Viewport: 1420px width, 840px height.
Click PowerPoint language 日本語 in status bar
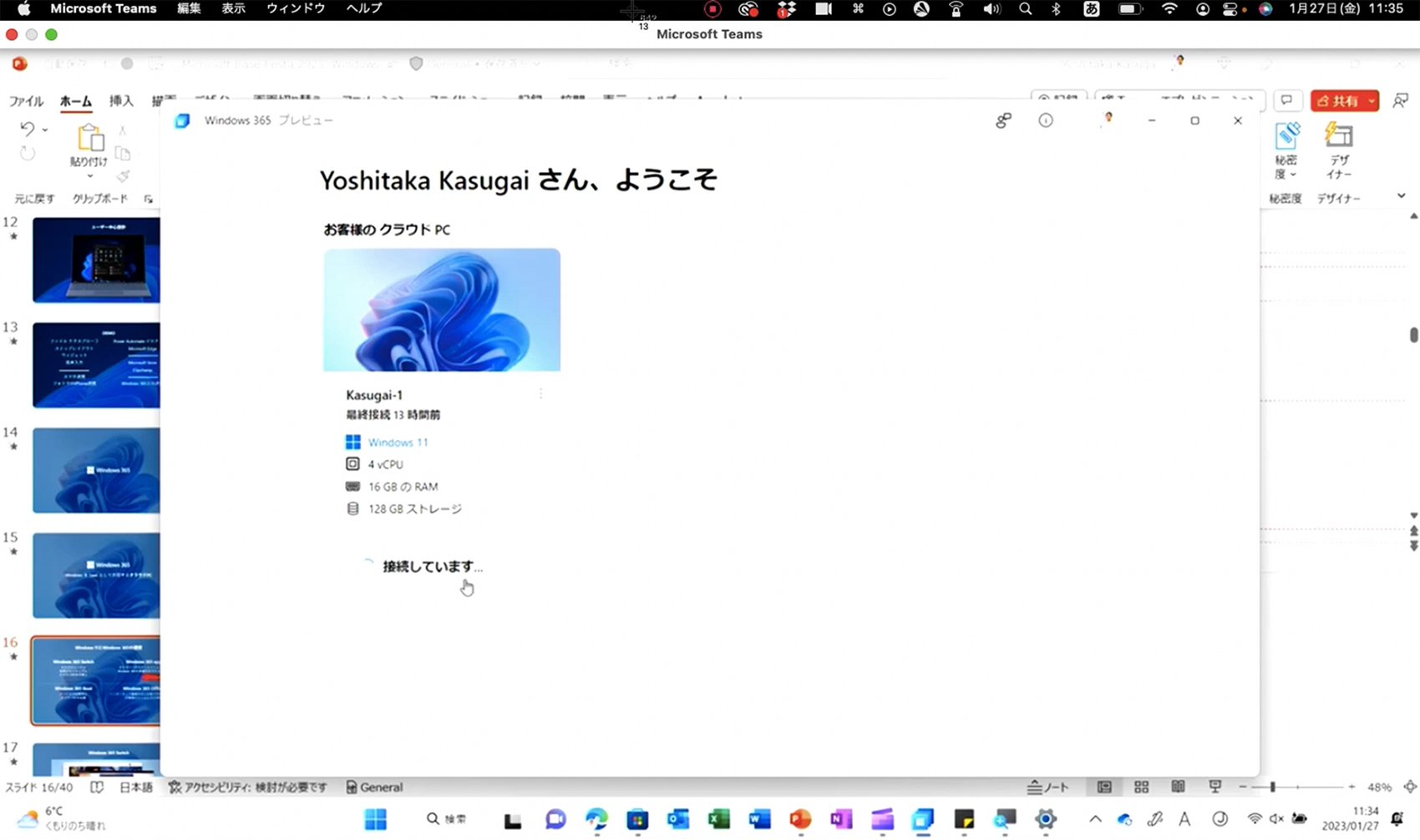pos(136,787)
